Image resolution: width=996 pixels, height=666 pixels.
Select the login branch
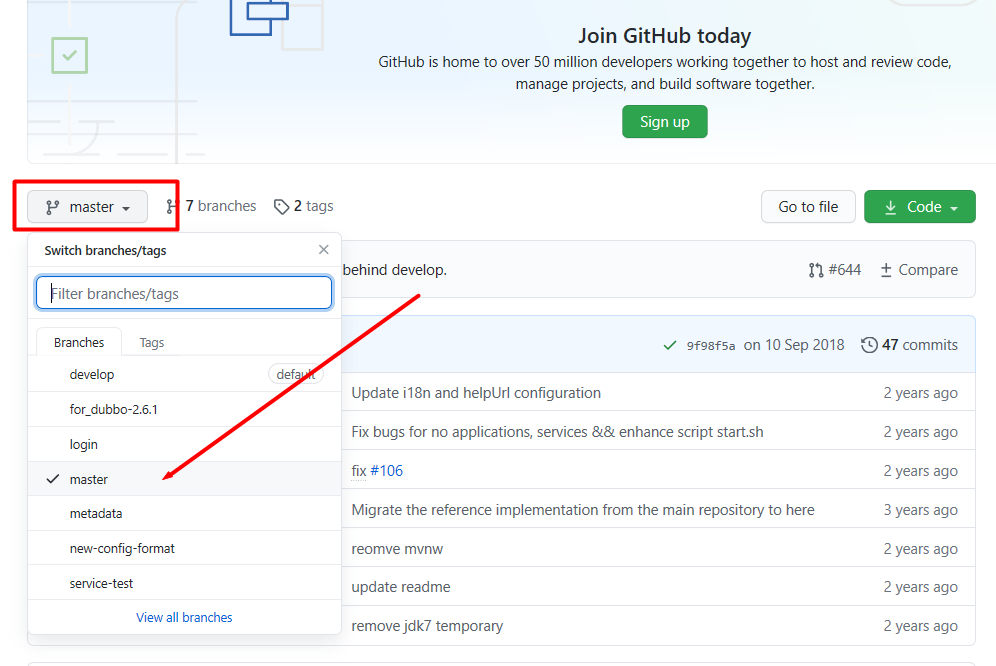pos(184,444)
